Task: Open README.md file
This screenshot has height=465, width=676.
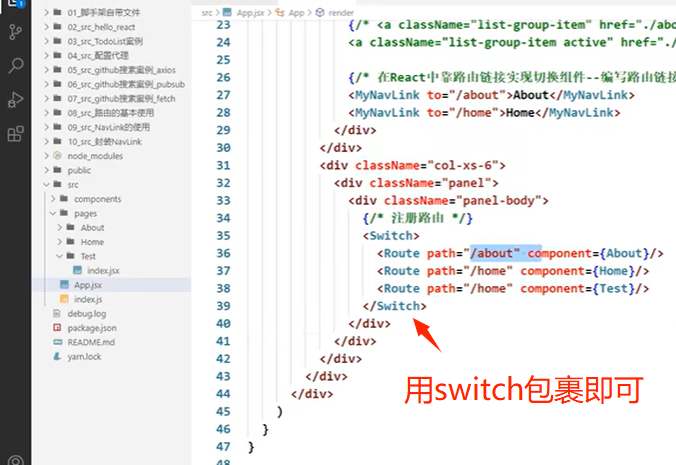Action: pos(91,342)
